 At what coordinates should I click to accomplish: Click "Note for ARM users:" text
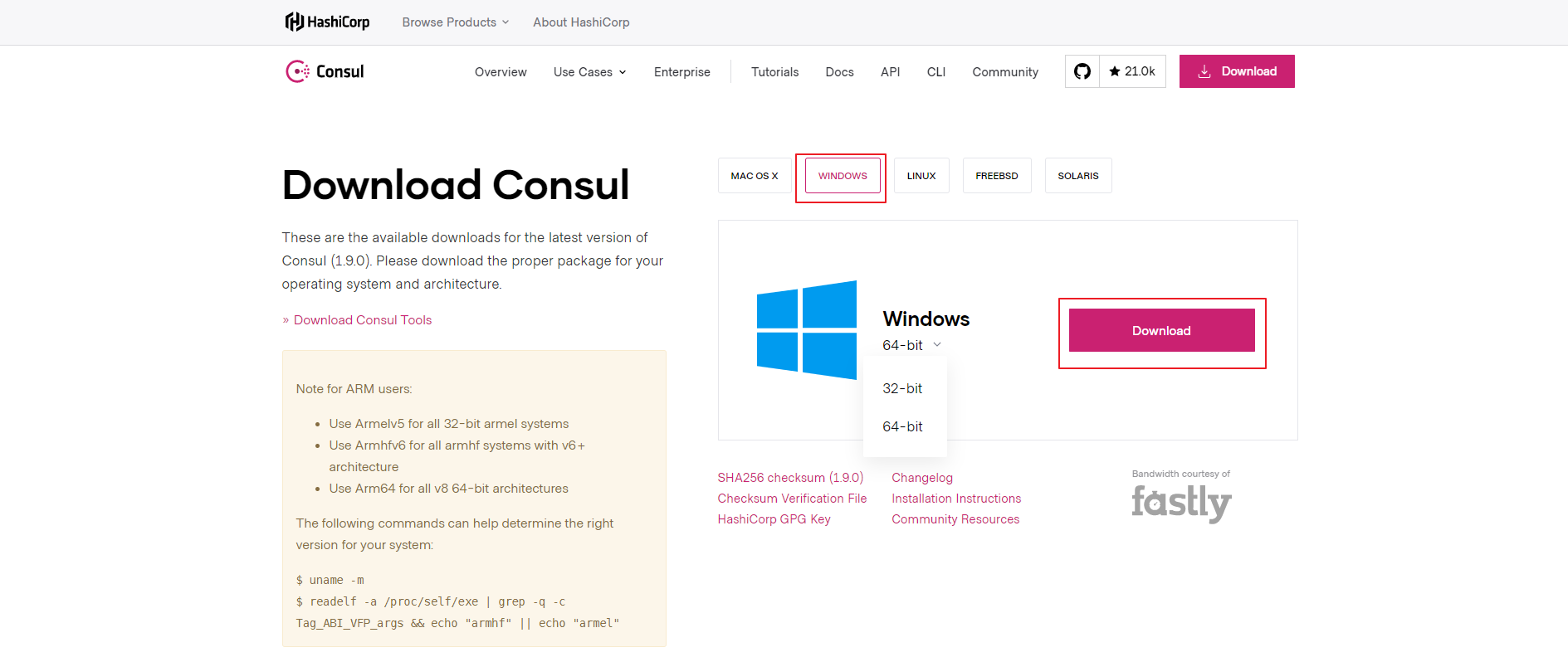pyautogui.click(x=354, y=389)
